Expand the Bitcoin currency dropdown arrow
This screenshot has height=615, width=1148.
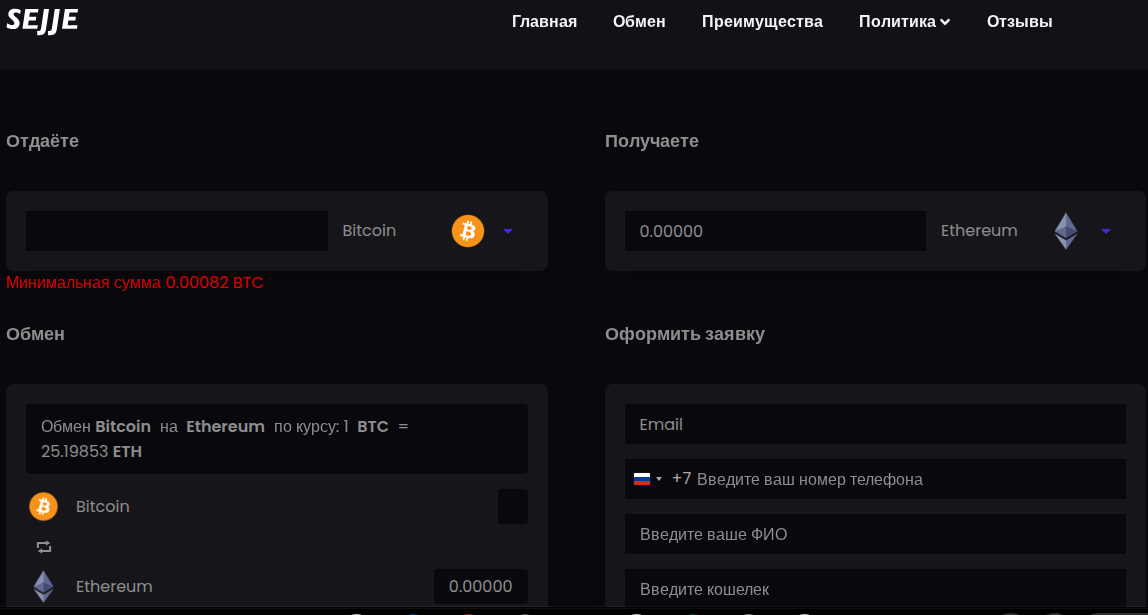point(508,231)
